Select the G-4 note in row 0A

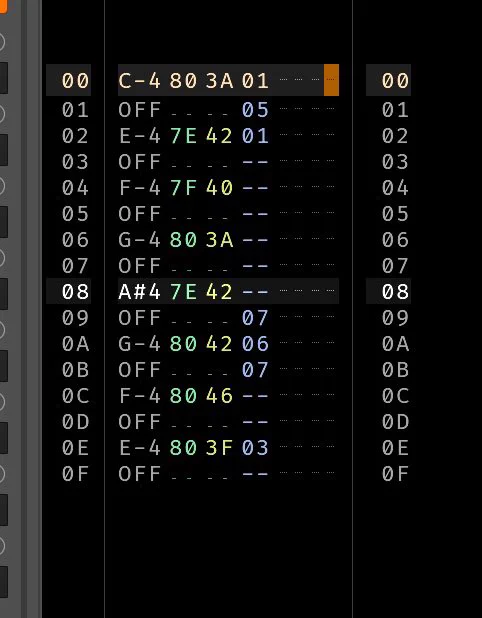point(140,344)
